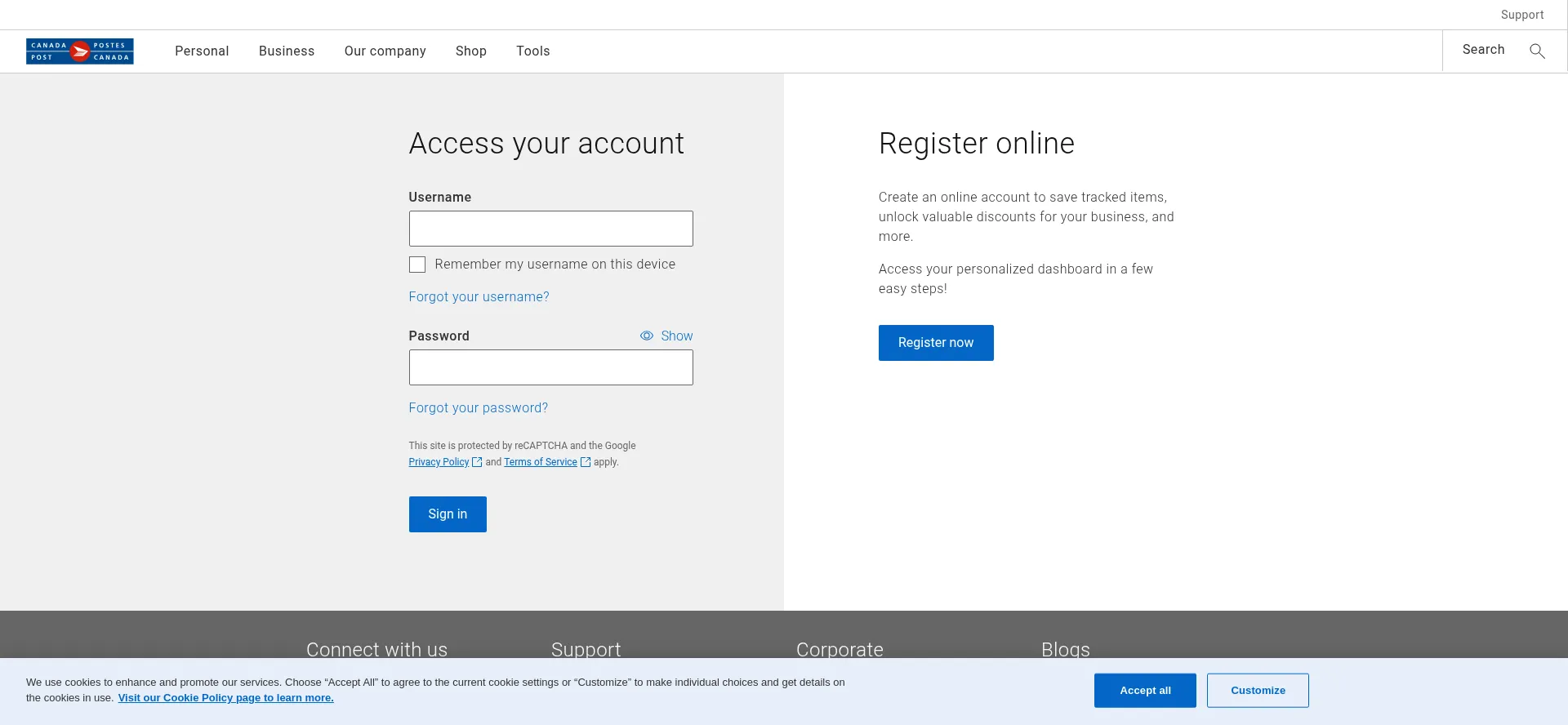This screenshot has height=725, width=1568.
Task: Click the Register online heading
Action: (x=977, y=144)
